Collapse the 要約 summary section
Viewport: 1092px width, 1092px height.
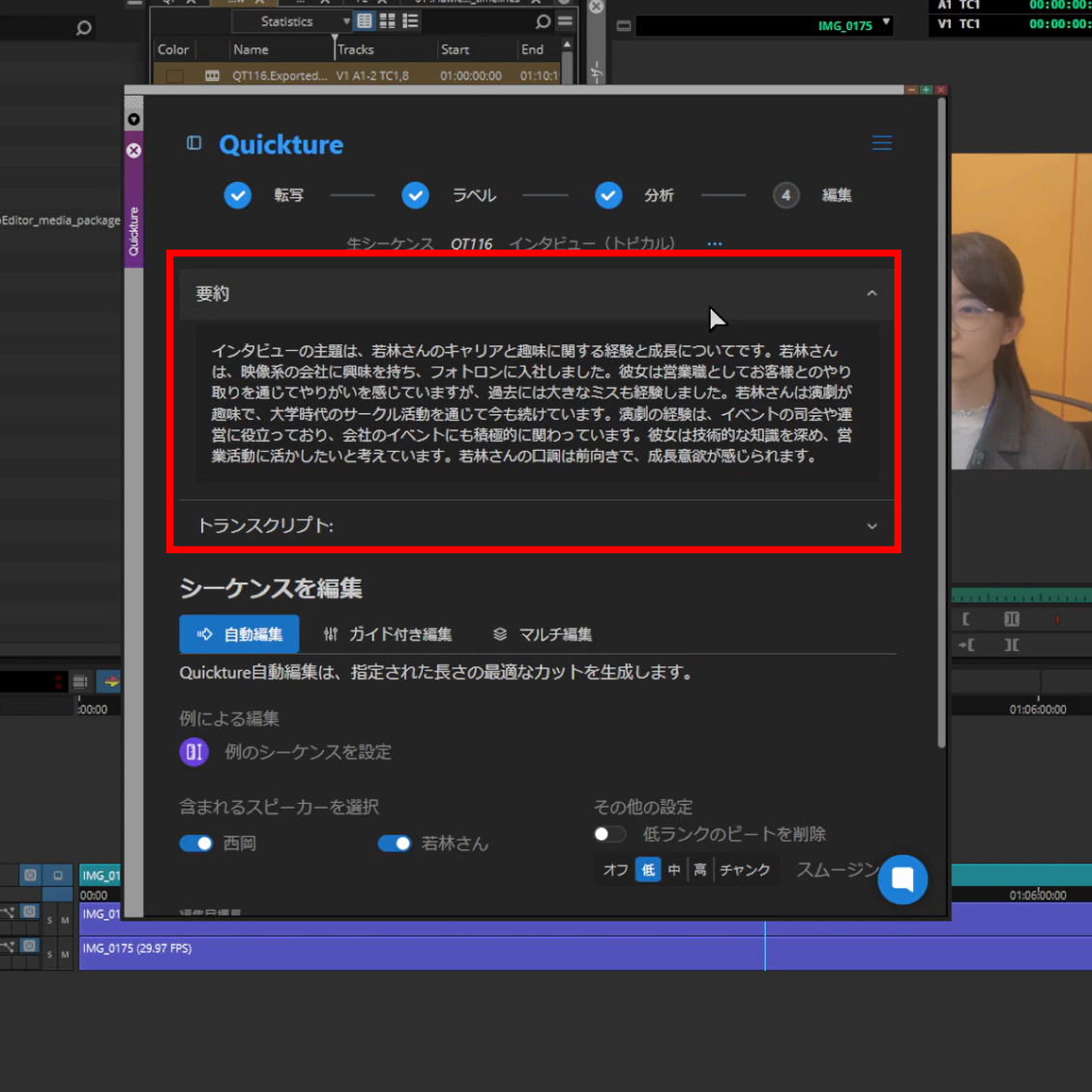click(871, 292)
